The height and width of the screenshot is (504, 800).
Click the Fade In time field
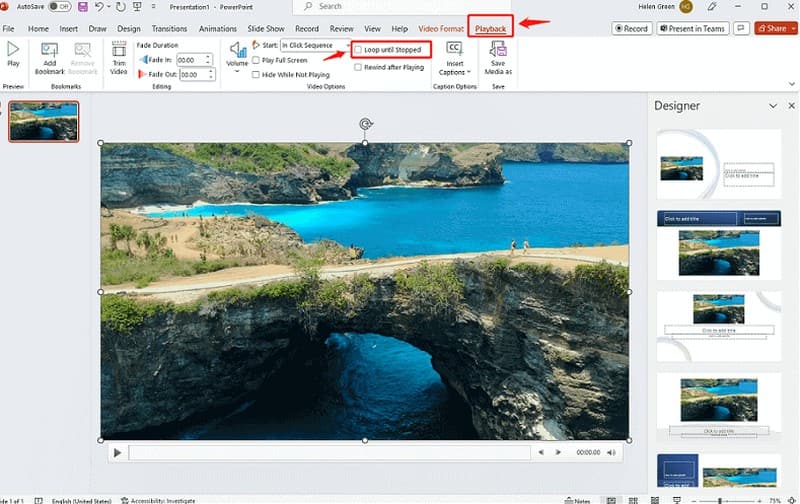pyautogui.click(x=190, y=60)
